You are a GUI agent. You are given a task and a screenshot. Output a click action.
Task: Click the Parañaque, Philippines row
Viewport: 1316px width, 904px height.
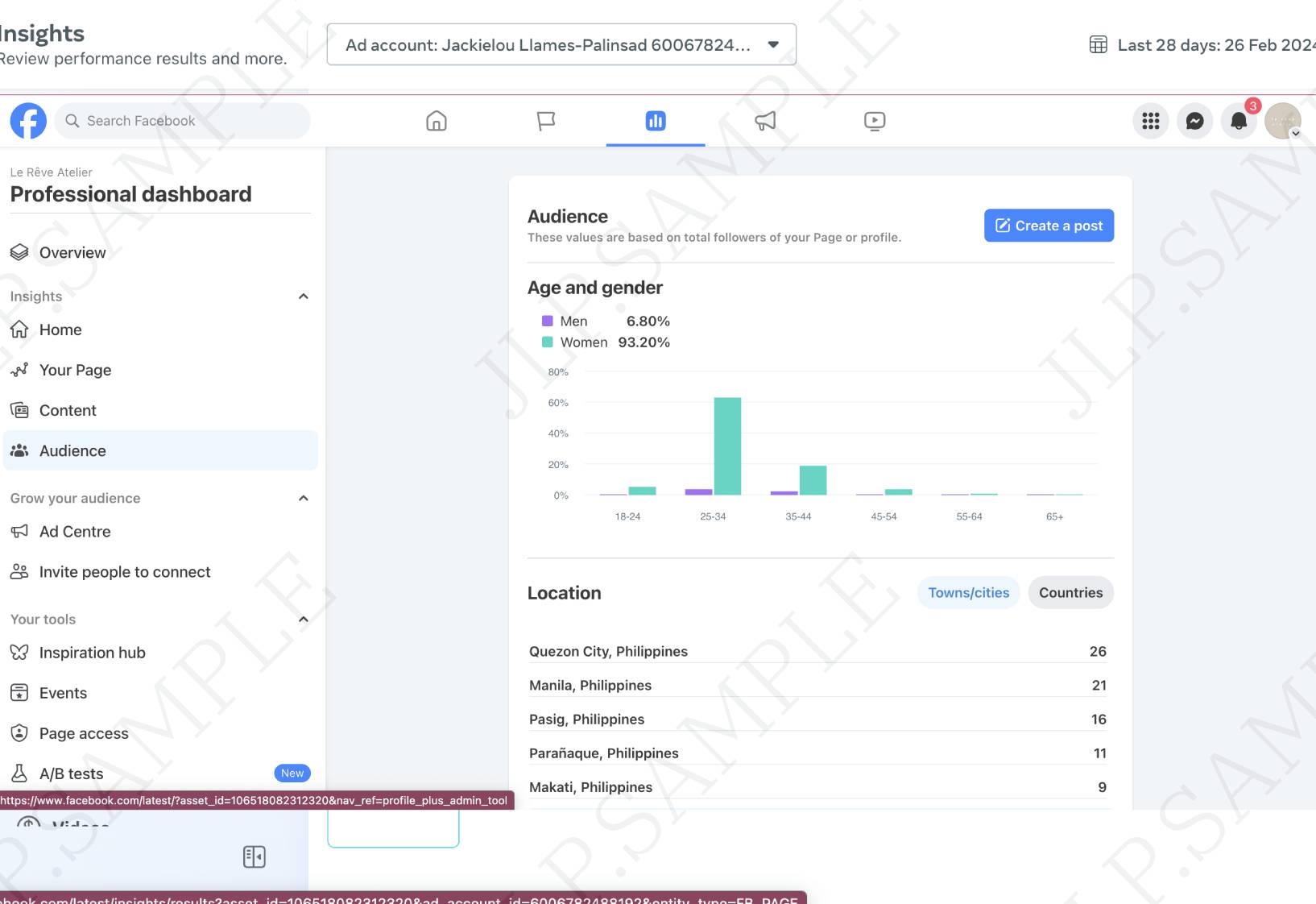pos(817,753)
